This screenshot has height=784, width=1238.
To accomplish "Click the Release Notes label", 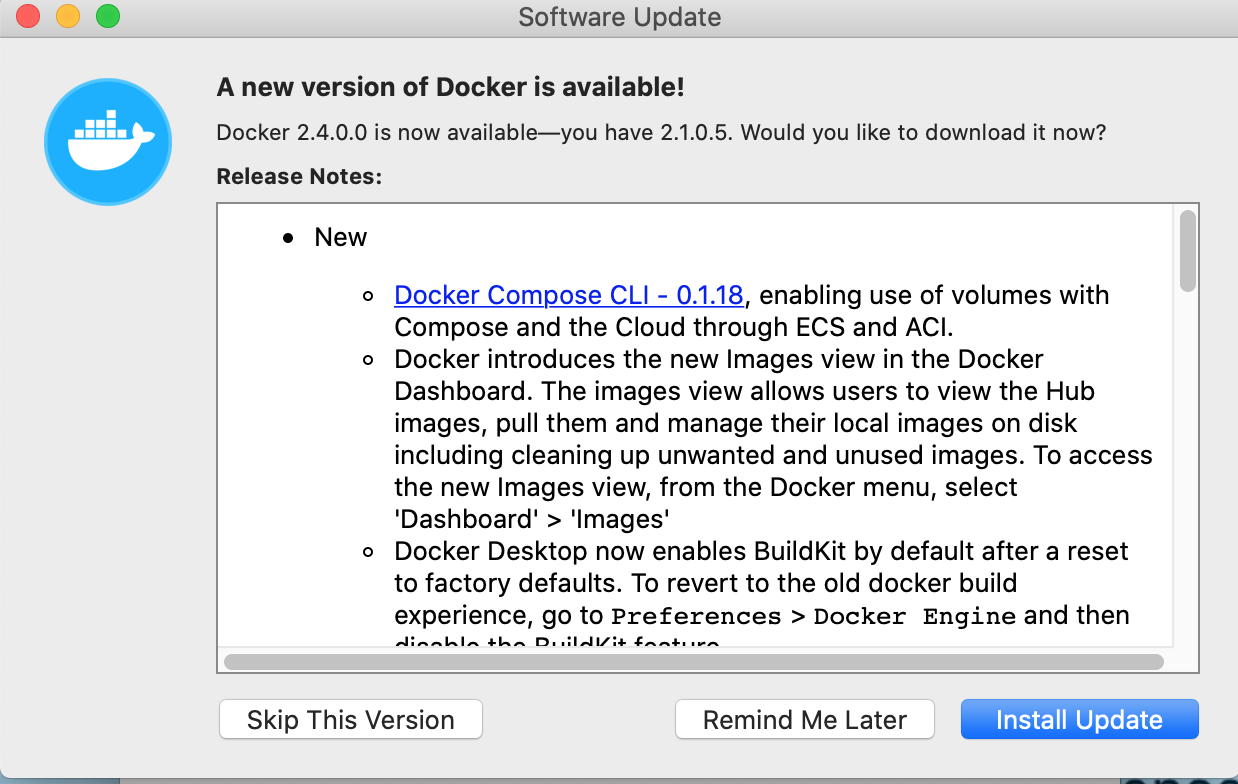I will tap(299, 177).
